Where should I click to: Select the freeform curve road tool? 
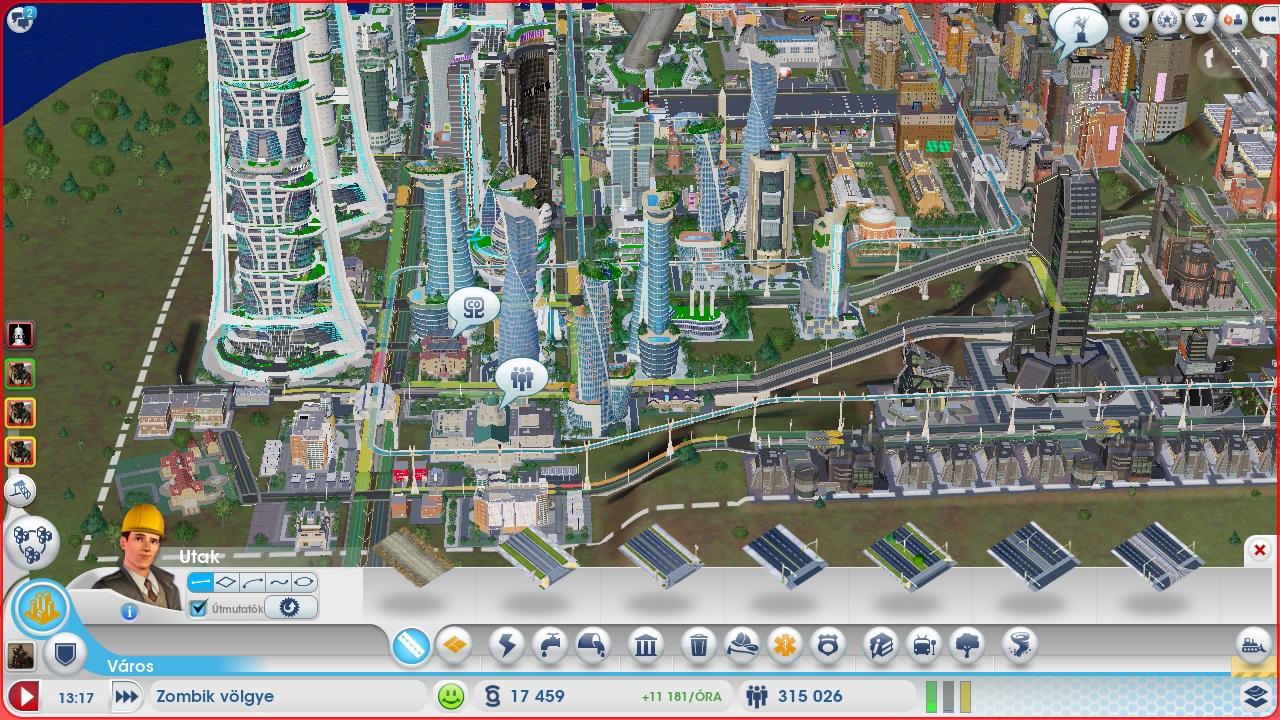pyautogui.click(x=279, y=582)
